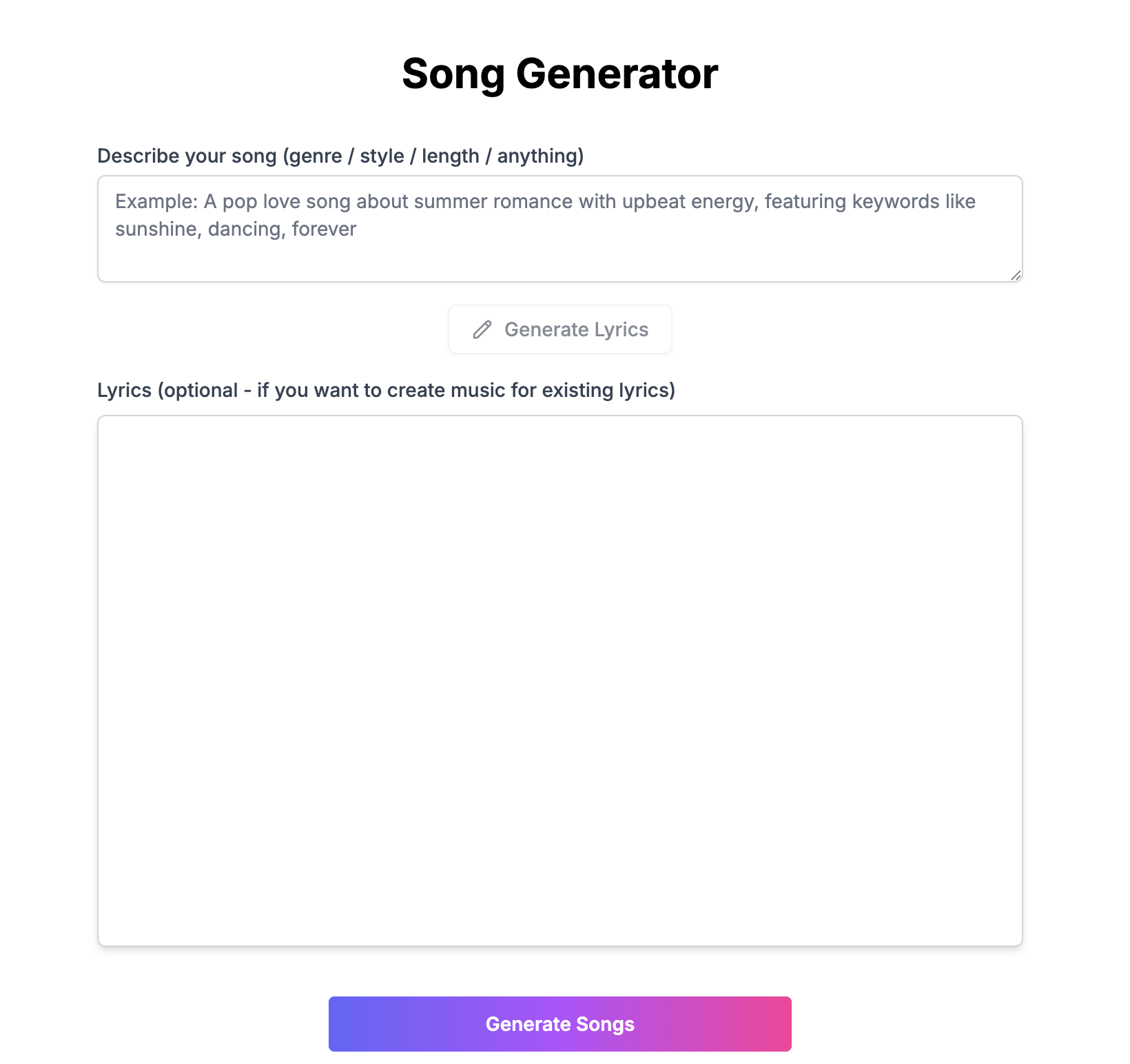Click the Song Generator page title
The width and height of the screenshot is (1130, 1064).
(x=559, y=72)
